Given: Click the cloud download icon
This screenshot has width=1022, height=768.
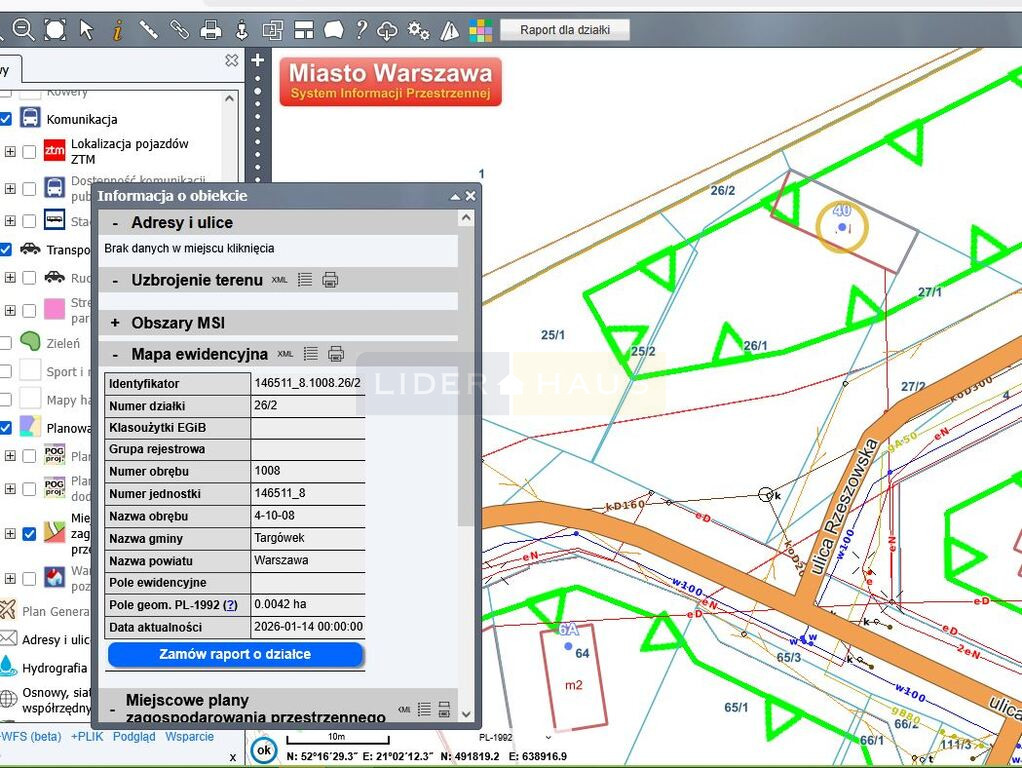Looking at the screenshot, I should point(387,31).
